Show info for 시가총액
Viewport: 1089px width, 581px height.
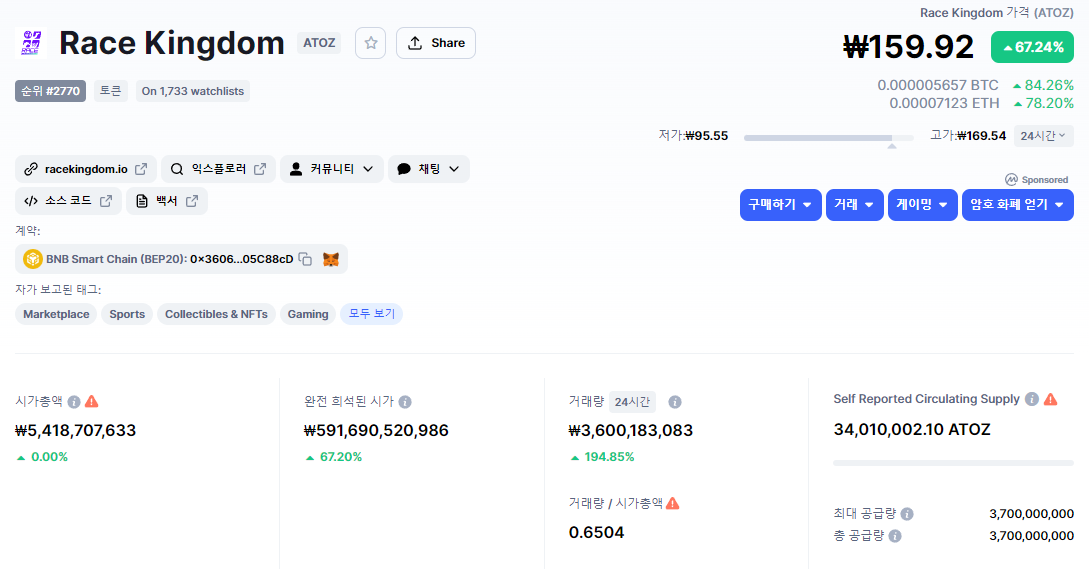74,402
